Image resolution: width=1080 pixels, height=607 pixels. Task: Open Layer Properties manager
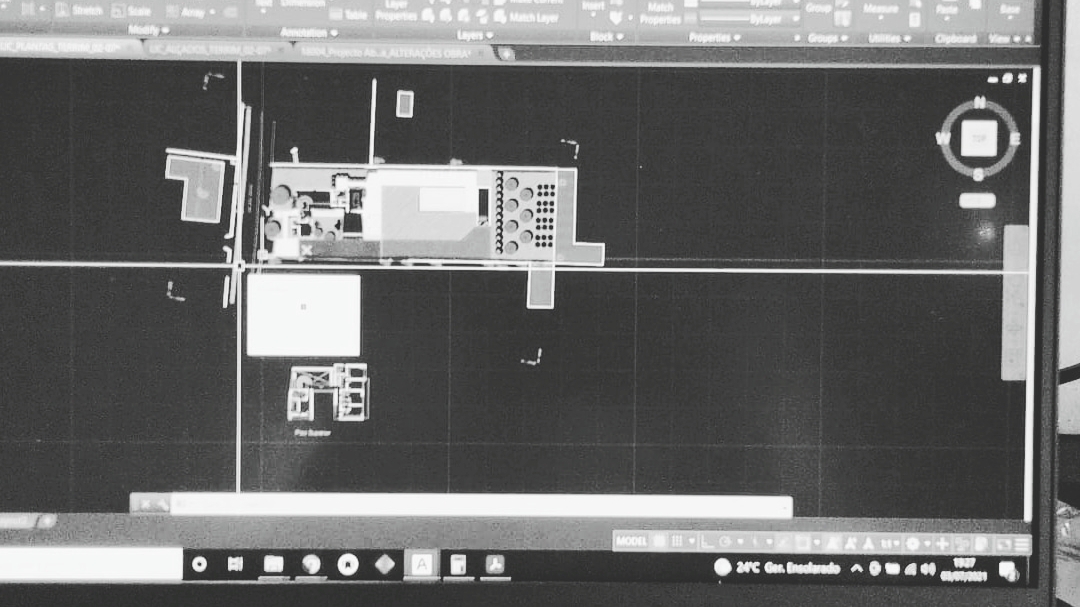pos(396,11)
